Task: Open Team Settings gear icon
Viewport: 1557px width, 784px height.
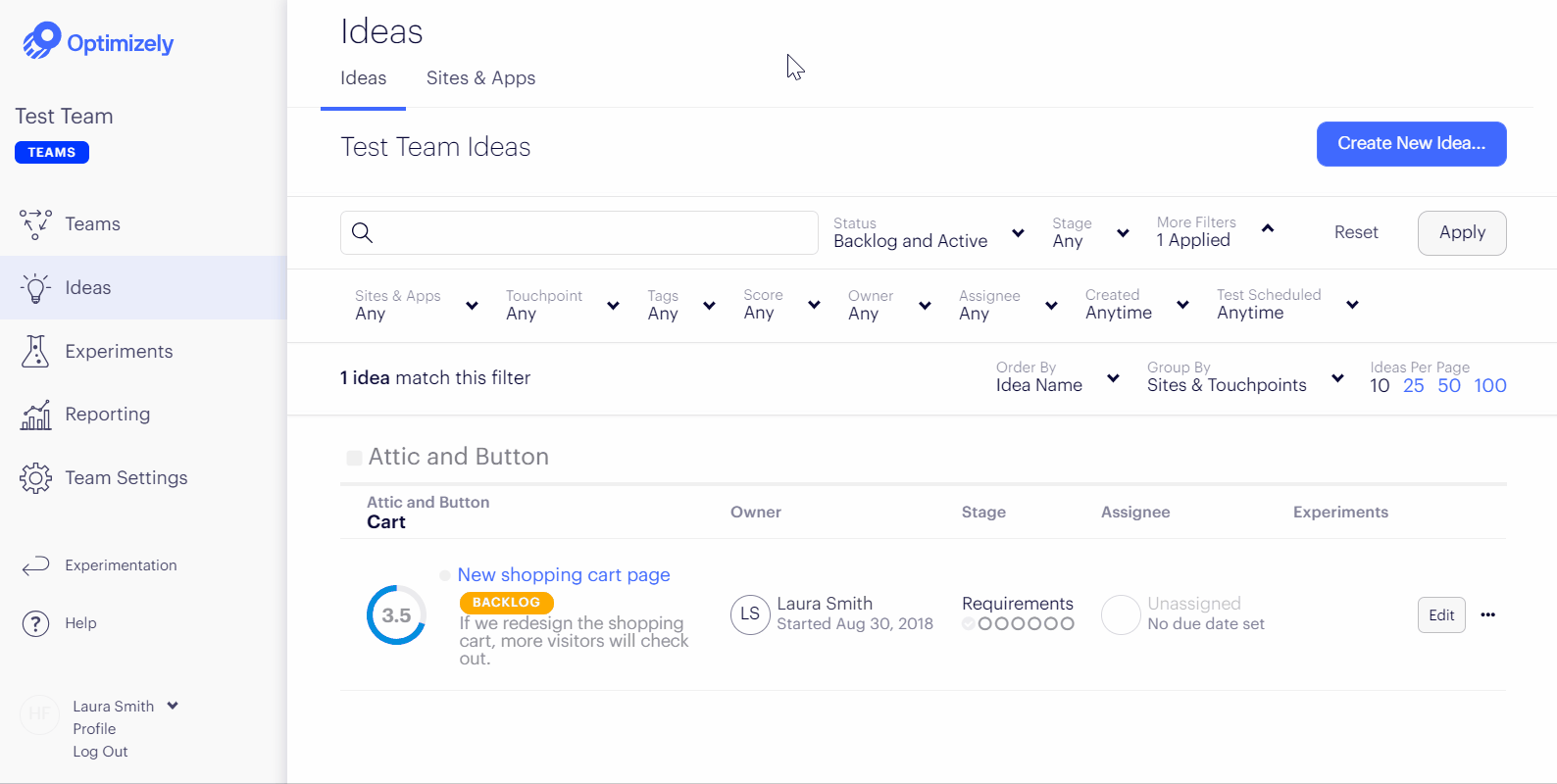Action: (35, 478)
